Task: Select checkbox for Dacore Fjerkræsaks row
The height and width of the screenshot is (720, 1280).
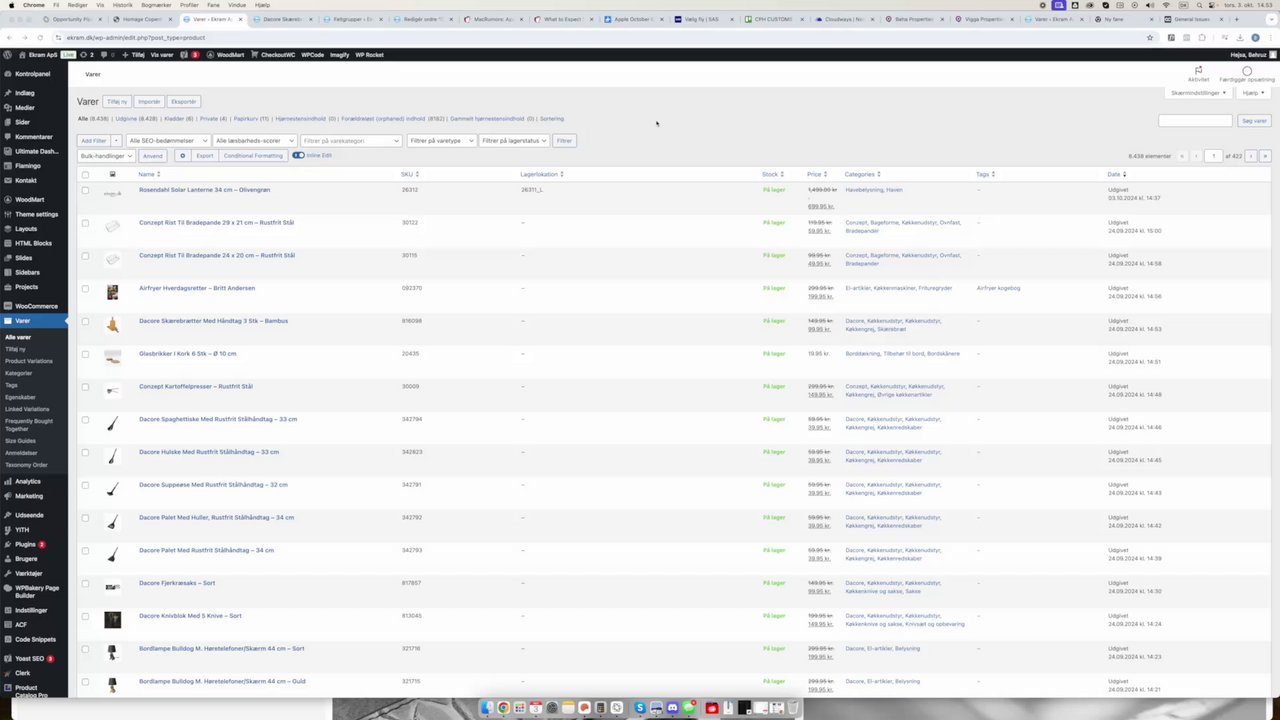Action: point(85,583)
